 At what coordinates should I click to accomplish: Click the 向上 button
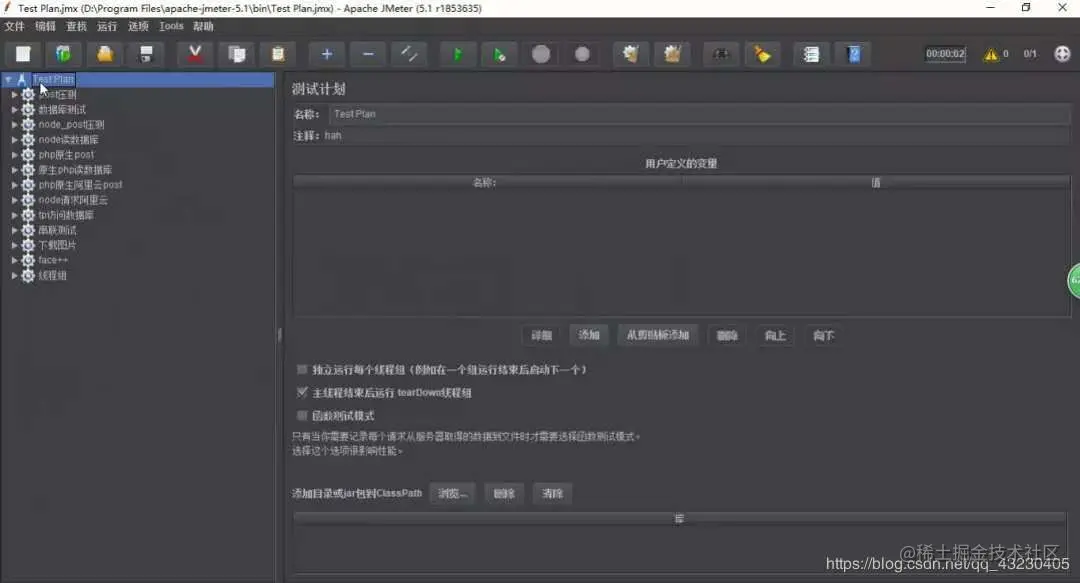tap(775, 336)
